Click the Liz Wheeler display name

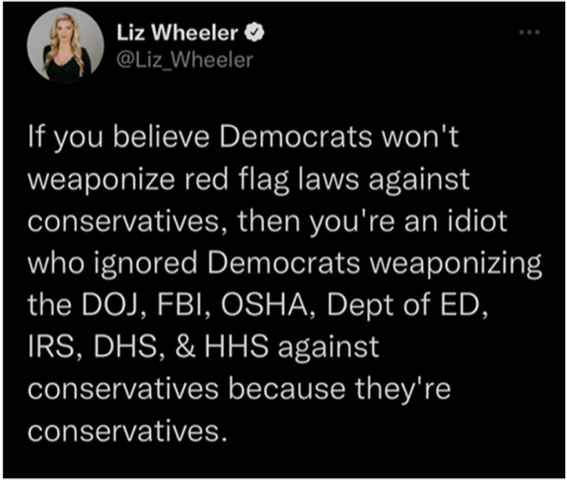coord(177,33)
